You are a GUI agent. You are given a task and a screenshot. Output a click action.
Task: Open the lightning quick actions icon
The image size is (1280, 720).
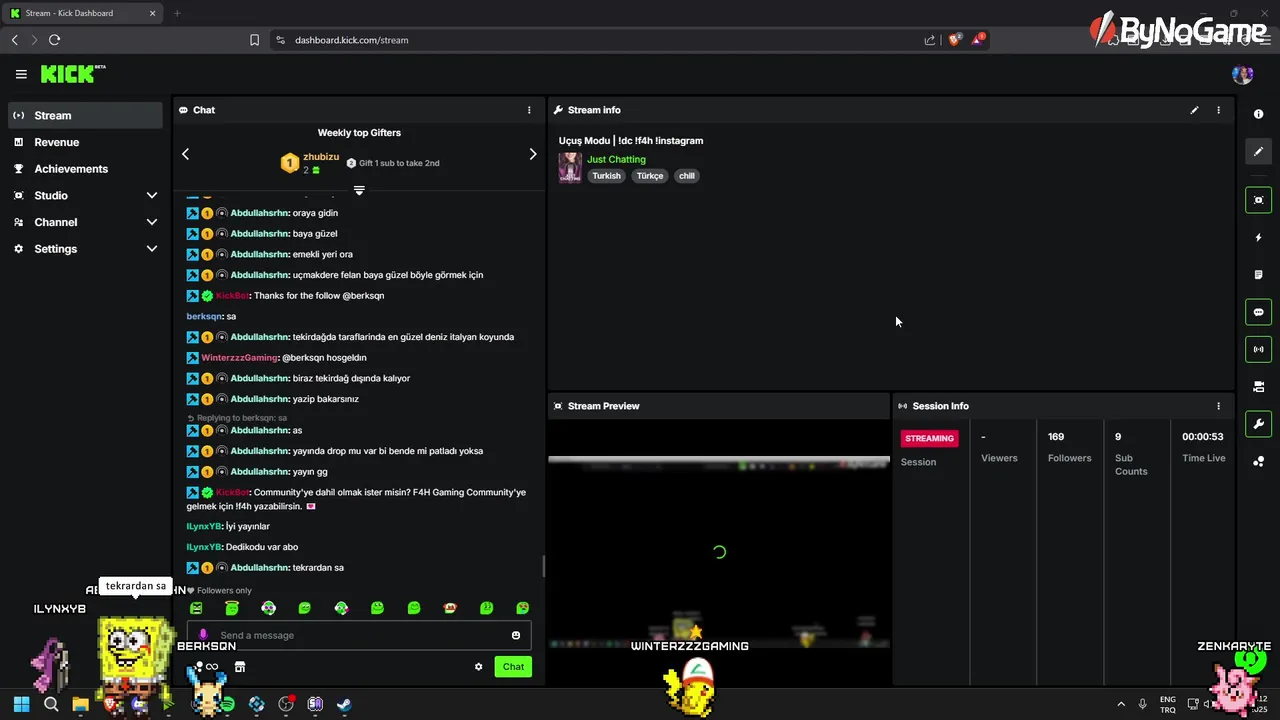pos(1258,238)
